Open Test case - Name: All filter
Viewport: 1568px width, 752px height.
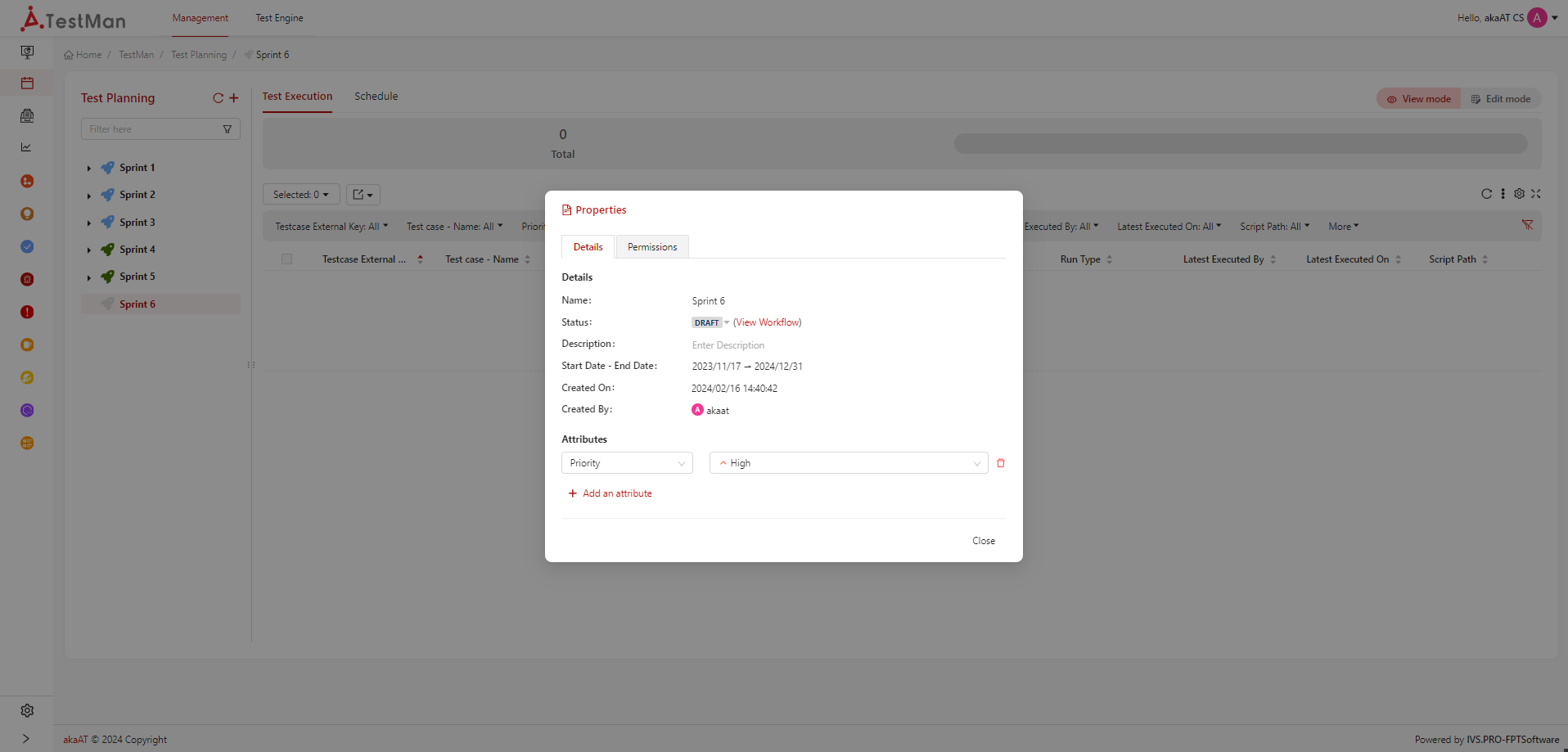coord(454,227)
